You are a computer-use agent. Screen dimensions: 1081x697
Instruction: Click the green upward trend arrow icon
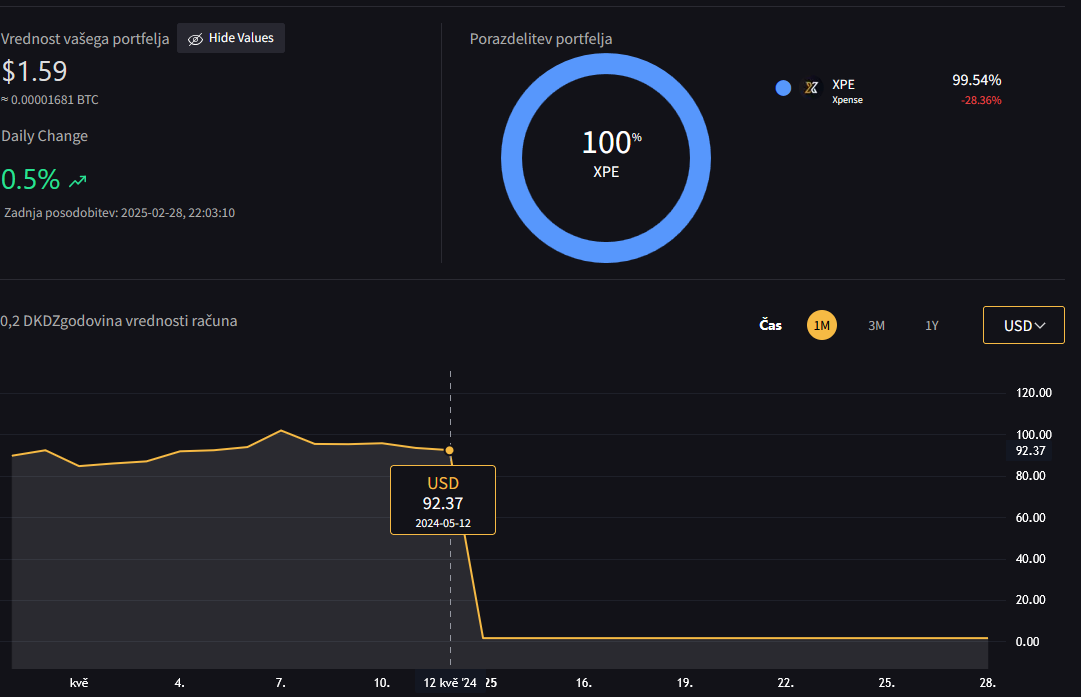pos(78,181)
